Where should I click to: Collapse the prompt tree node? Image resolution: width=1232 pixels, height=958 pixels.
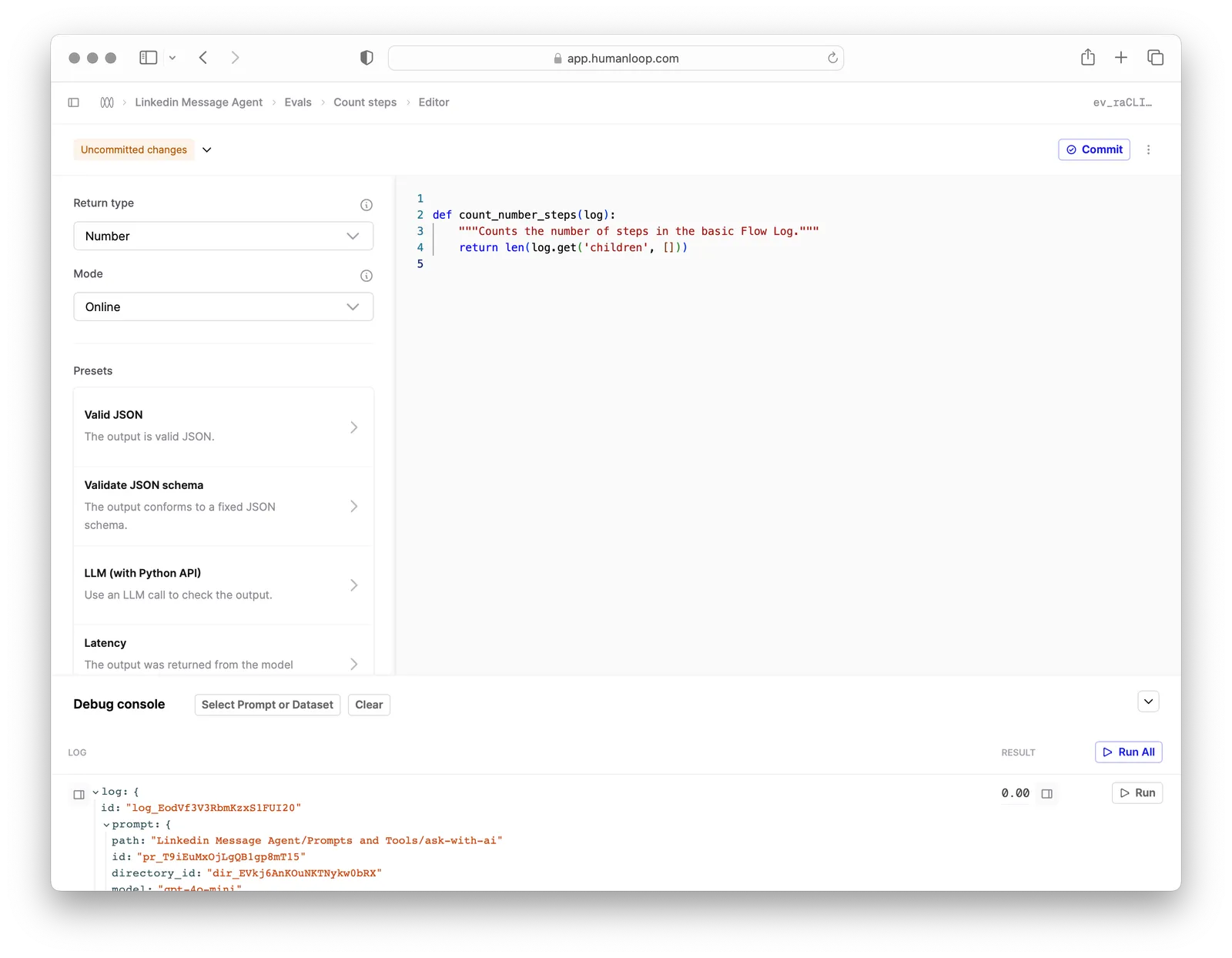pos(106,825)
